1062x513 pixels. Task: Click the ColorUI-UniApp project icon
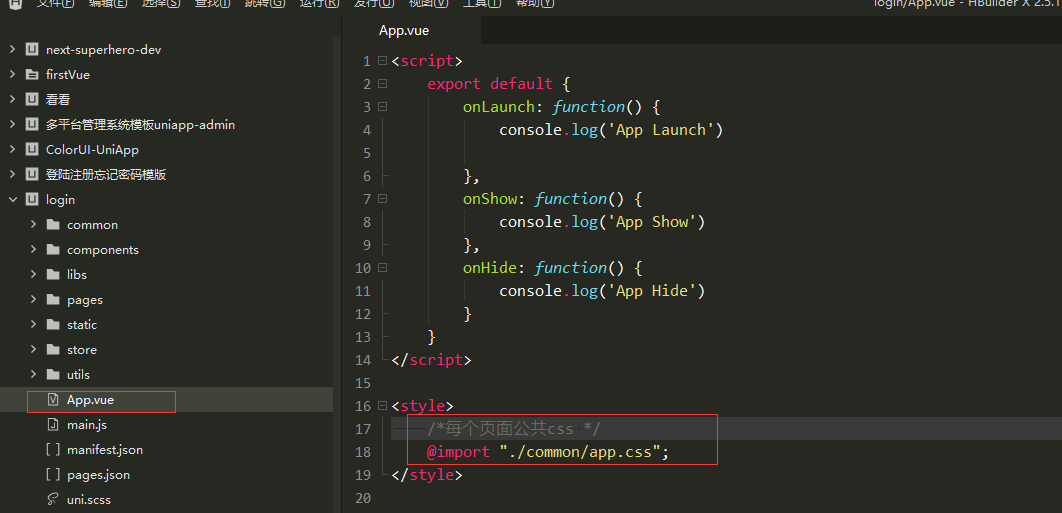point(31,150)
